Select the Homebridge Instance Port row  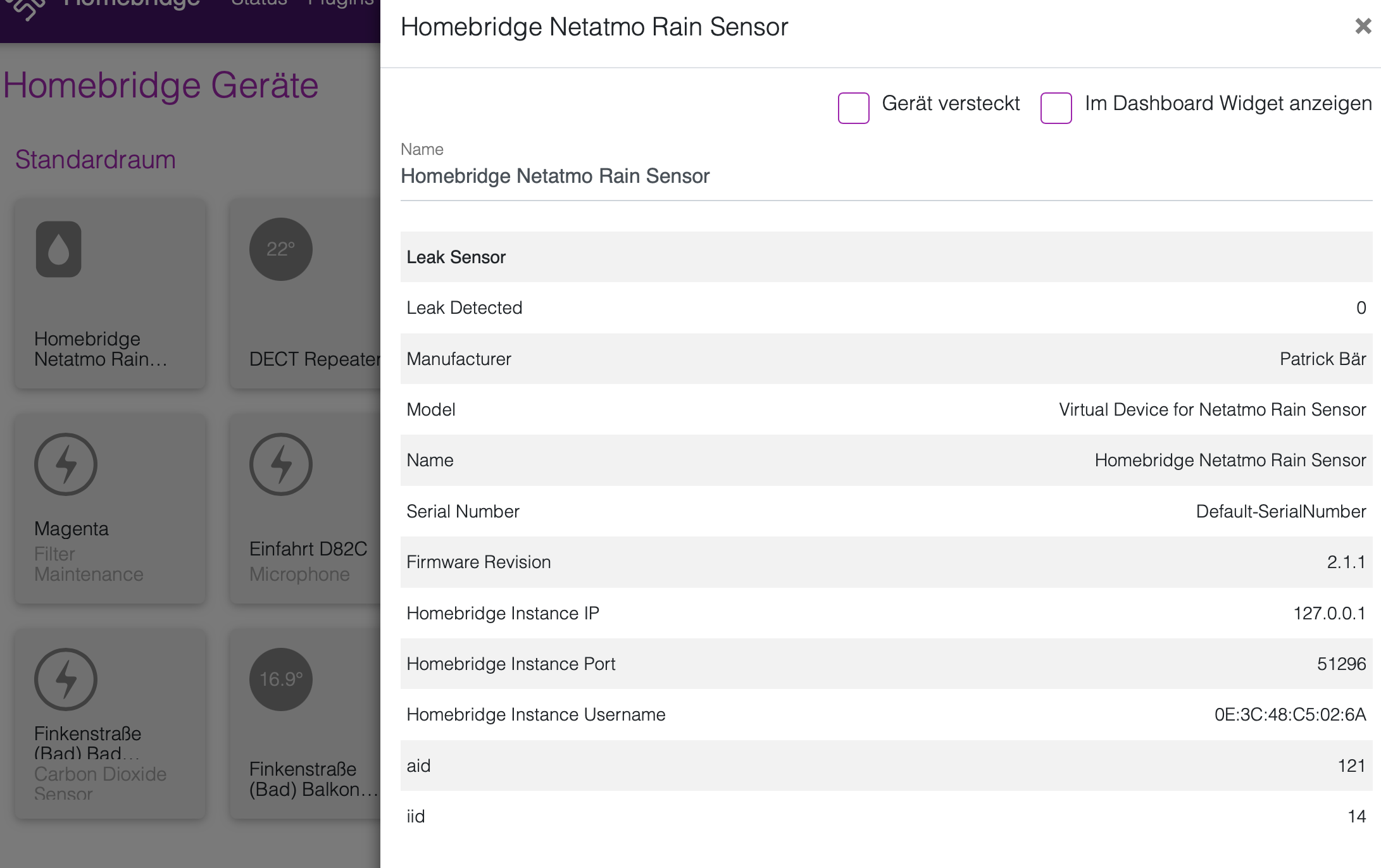click(886, 664)
